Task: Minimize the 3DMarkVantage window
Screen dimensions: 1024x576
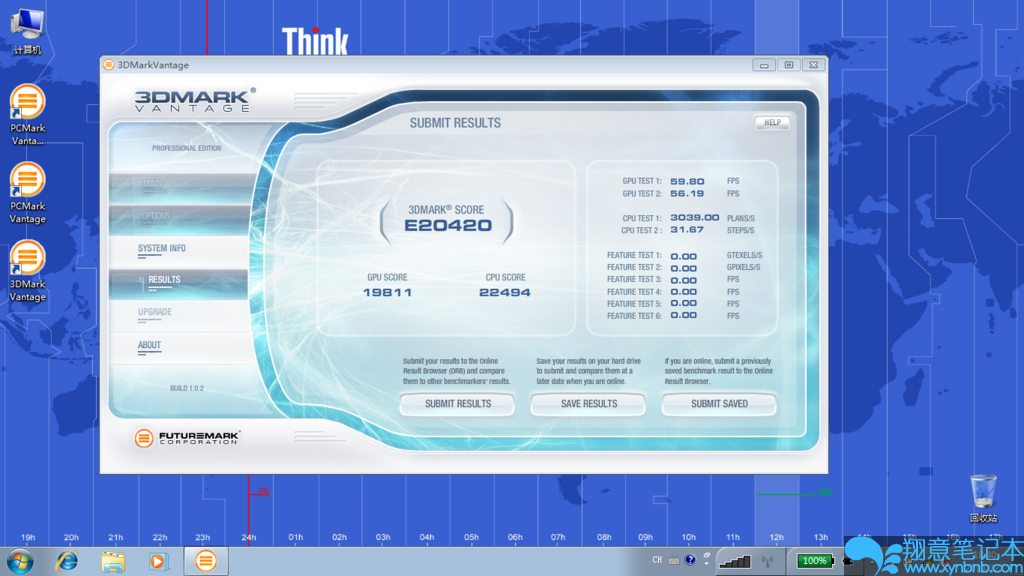Action: pyautogui.click(x=763, y=65)
